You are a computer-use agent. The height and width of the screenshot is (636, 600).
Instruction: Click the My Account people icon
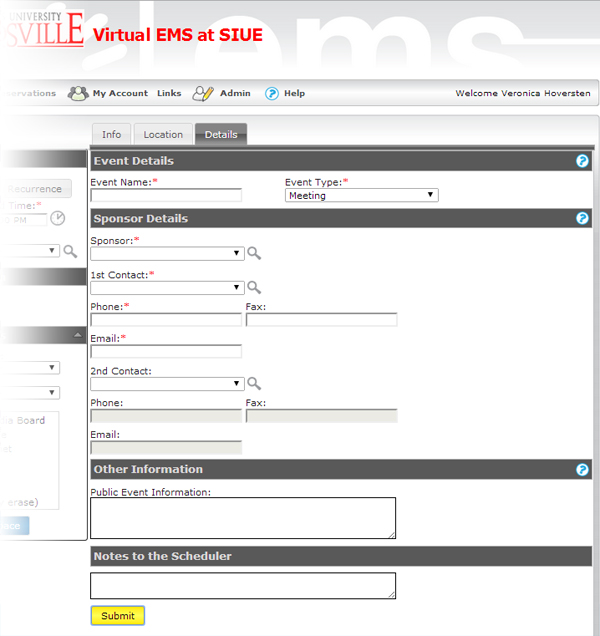78,93
